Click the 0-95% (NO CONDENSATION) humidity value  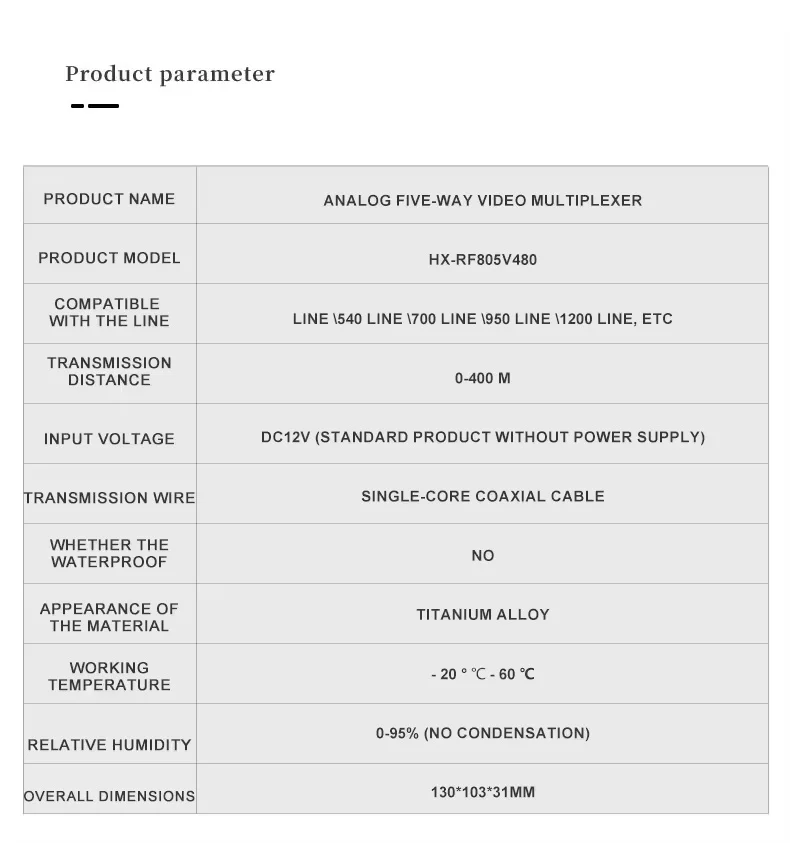pos(482,733)
